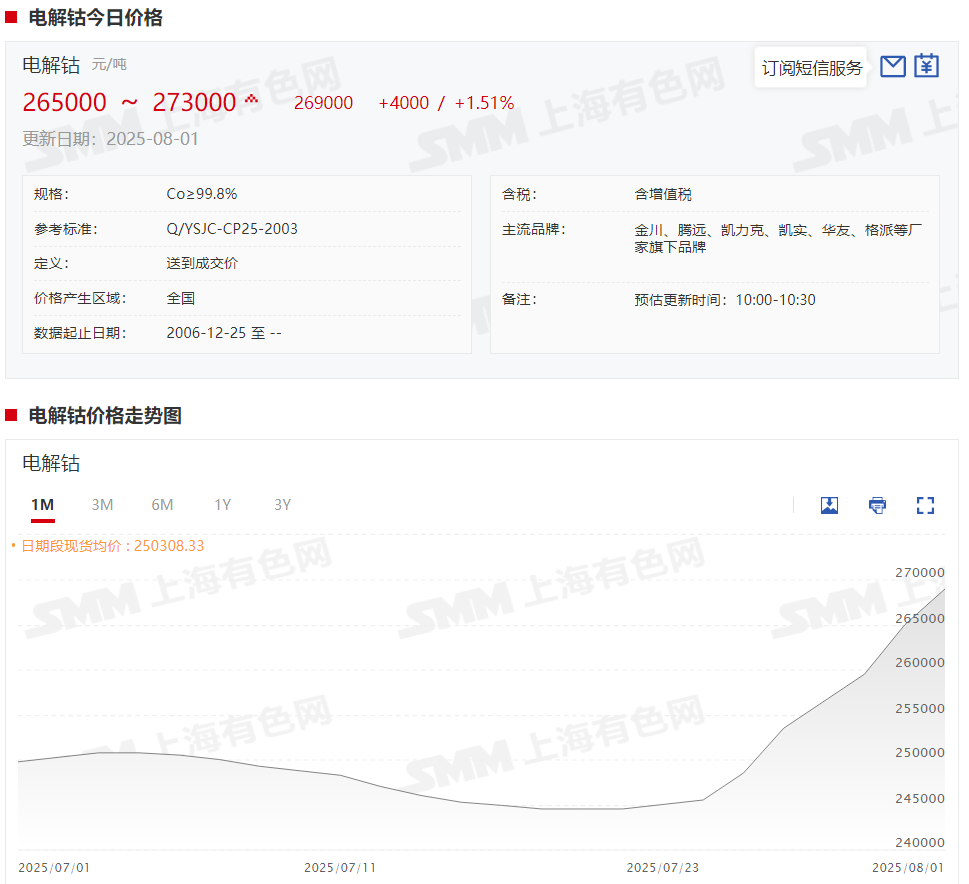
Task: Select the 1M time range tab
Action: (x=42, y=505)
